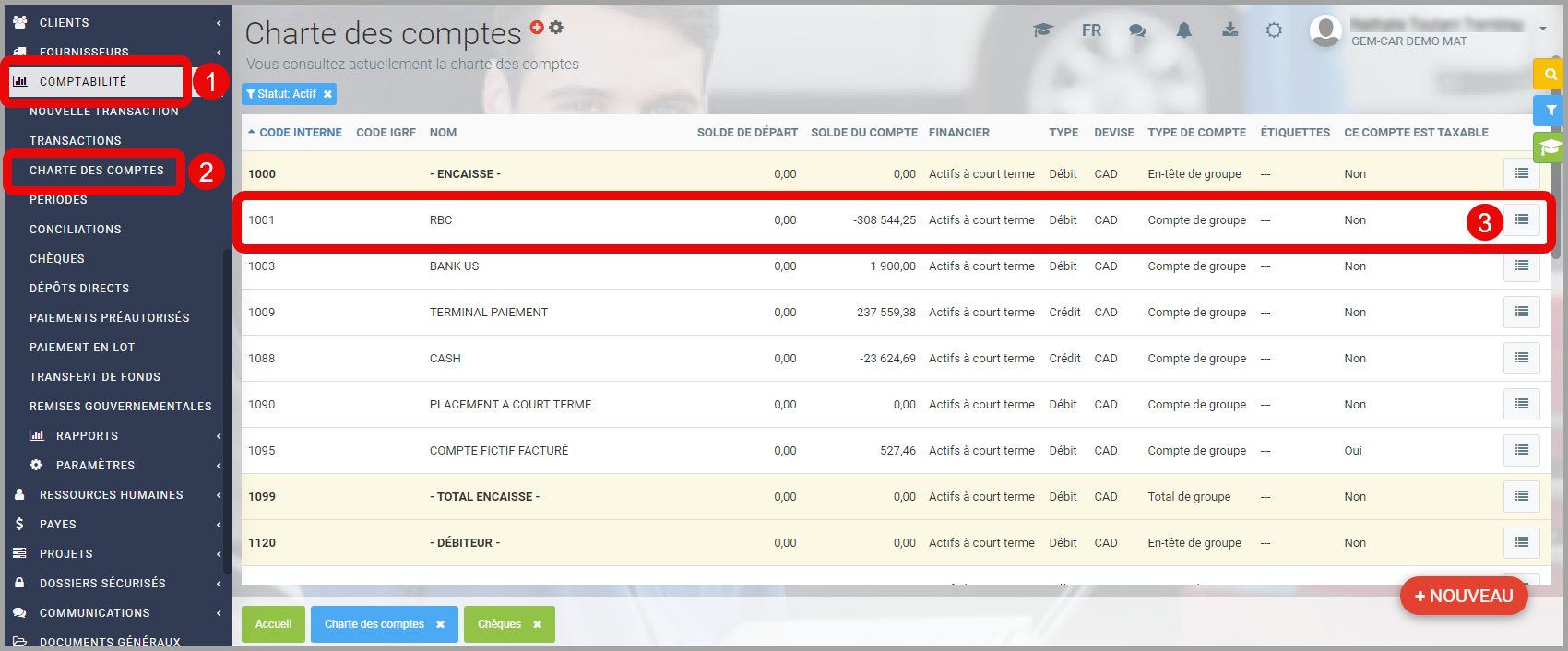Close the Chèques bottom tab
Image resolution: width=1568 pixels, height=651 pixels.
point(537,624)
